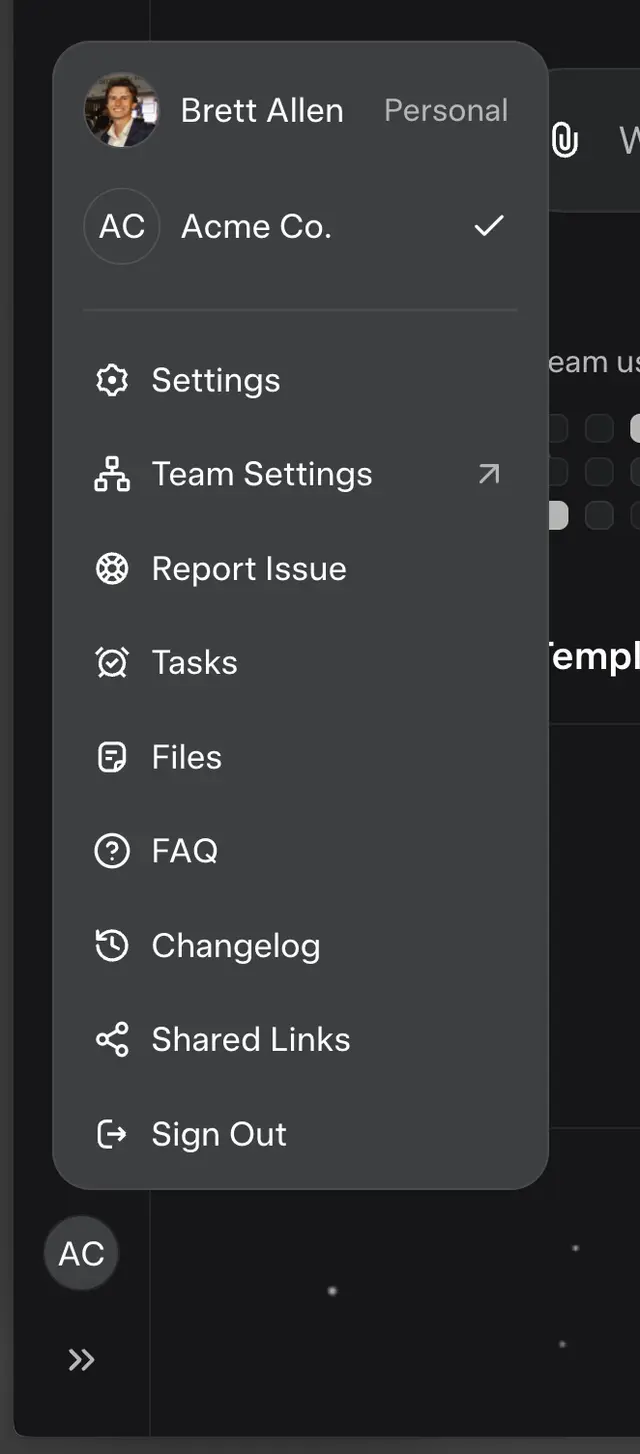Click the Sign Out arrow icon
640x1454 pixels.
[112, 1134]
